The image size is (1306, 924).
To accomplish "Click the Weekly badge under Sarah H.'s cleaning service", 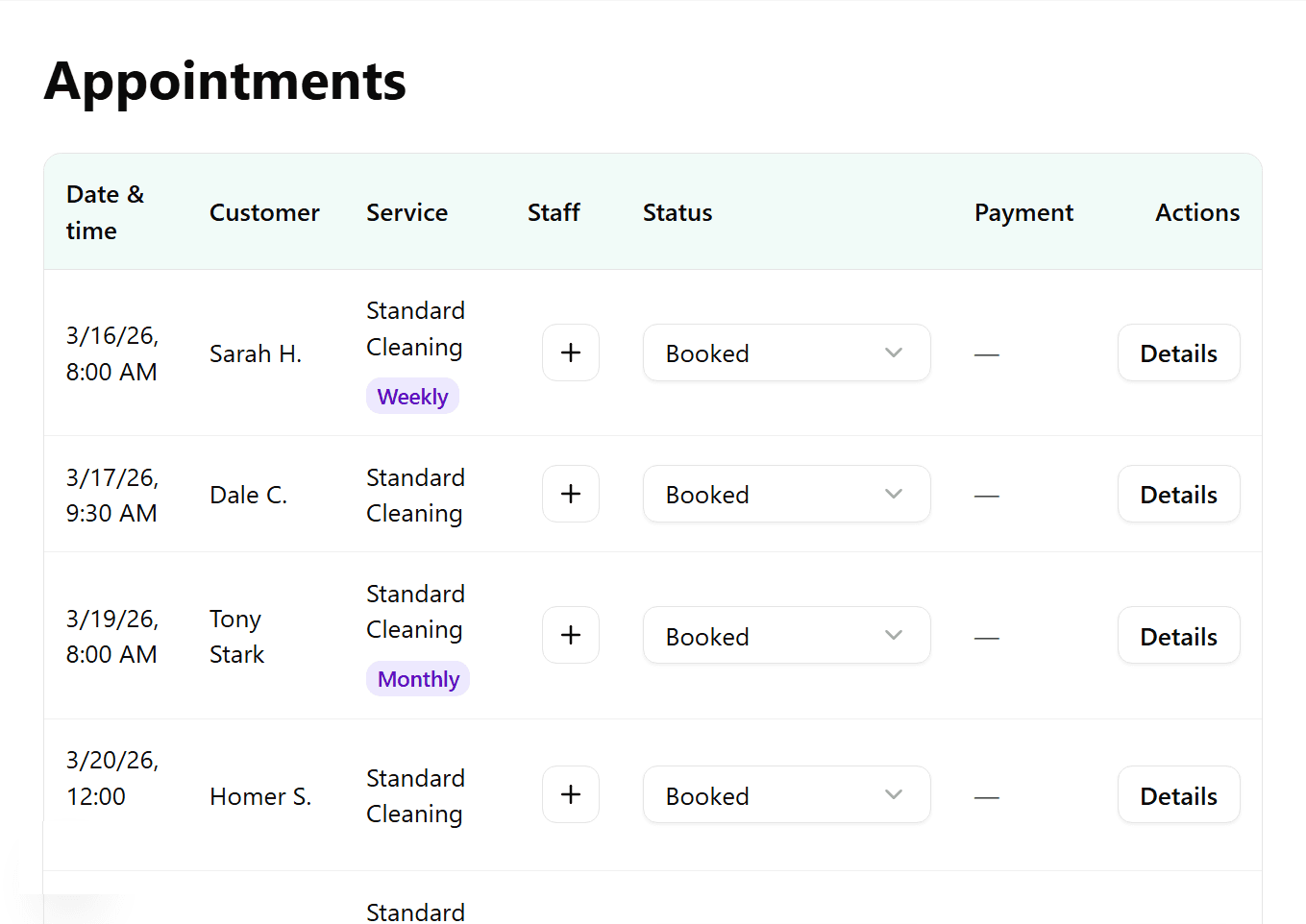I will [x=412, y=396].
